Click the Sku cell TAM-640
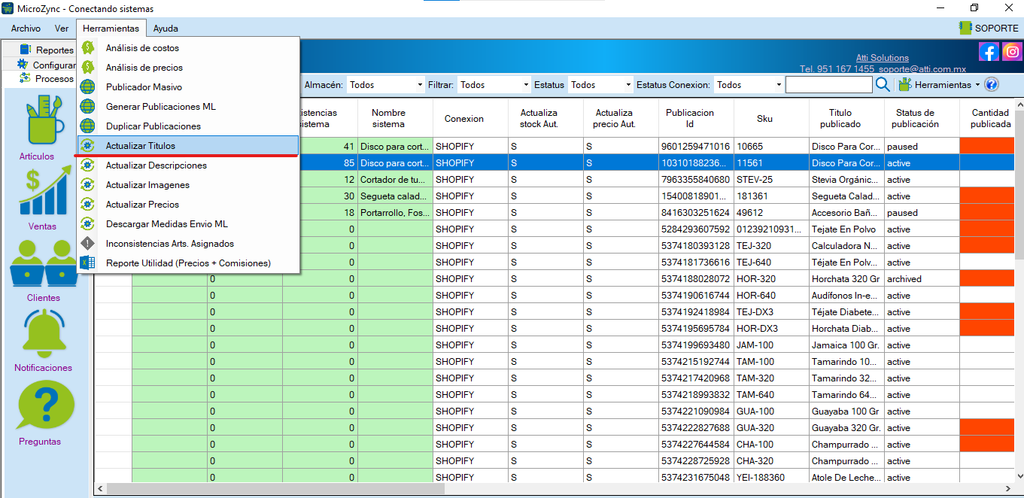Viewport: 1024px width, 498px height. 771,395
